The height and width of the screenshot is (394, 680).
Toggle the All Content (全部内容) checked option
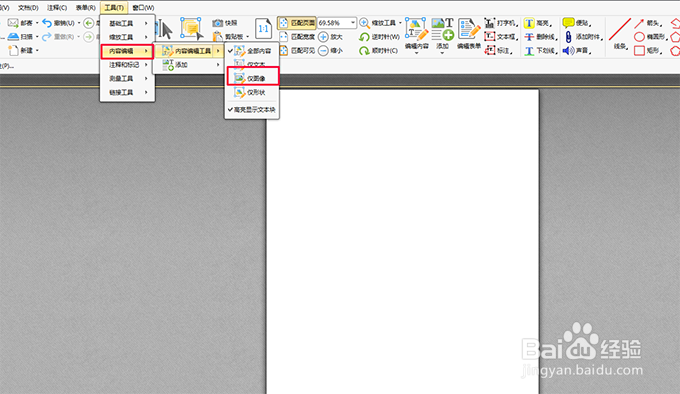(252, 51)
